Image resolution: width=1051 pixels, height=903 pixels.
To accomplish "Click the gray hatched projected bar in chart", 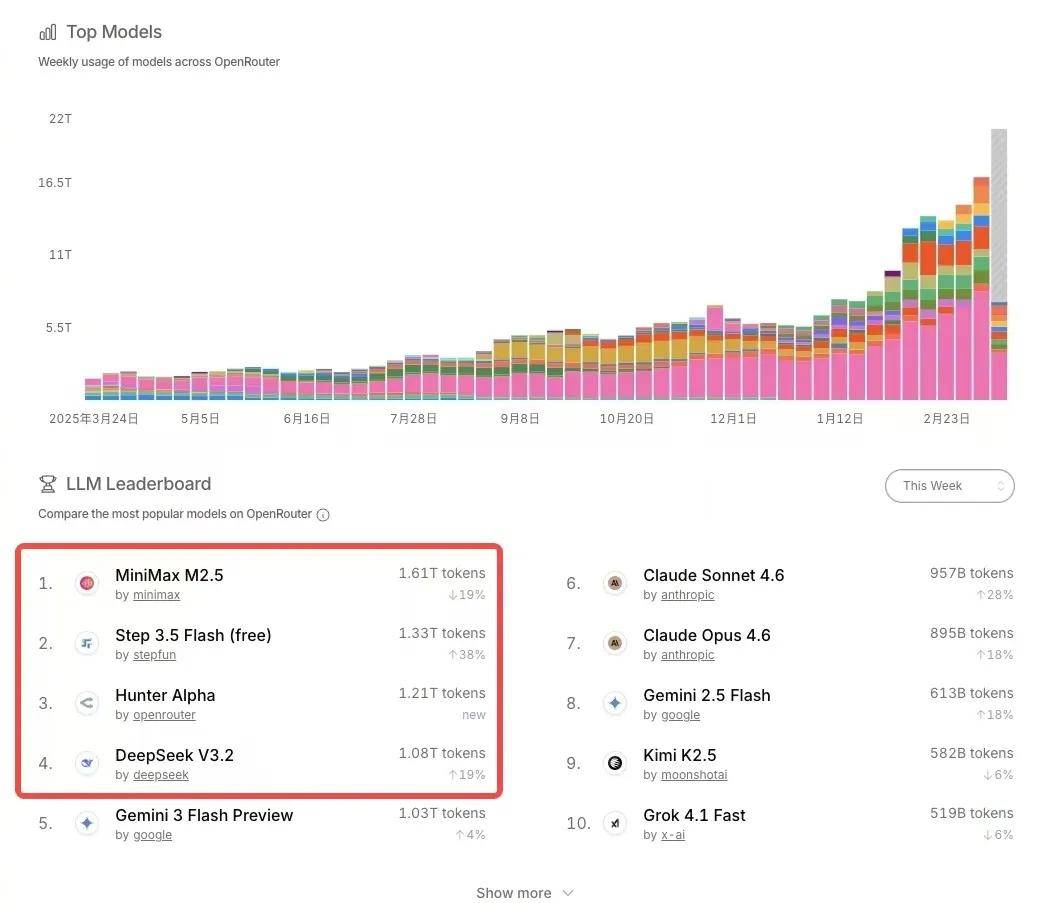I will (999, 215).
